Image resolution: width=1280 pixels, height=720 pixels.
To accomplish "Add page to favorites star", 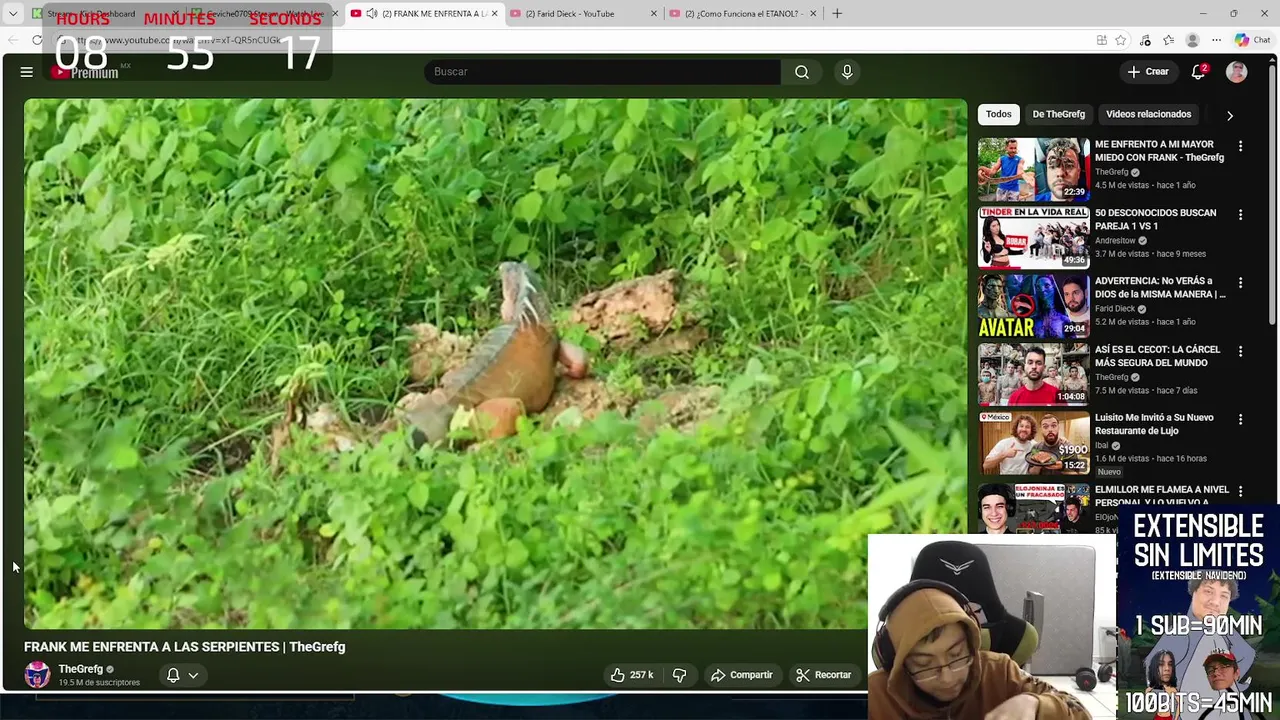I will point(1121,40).
